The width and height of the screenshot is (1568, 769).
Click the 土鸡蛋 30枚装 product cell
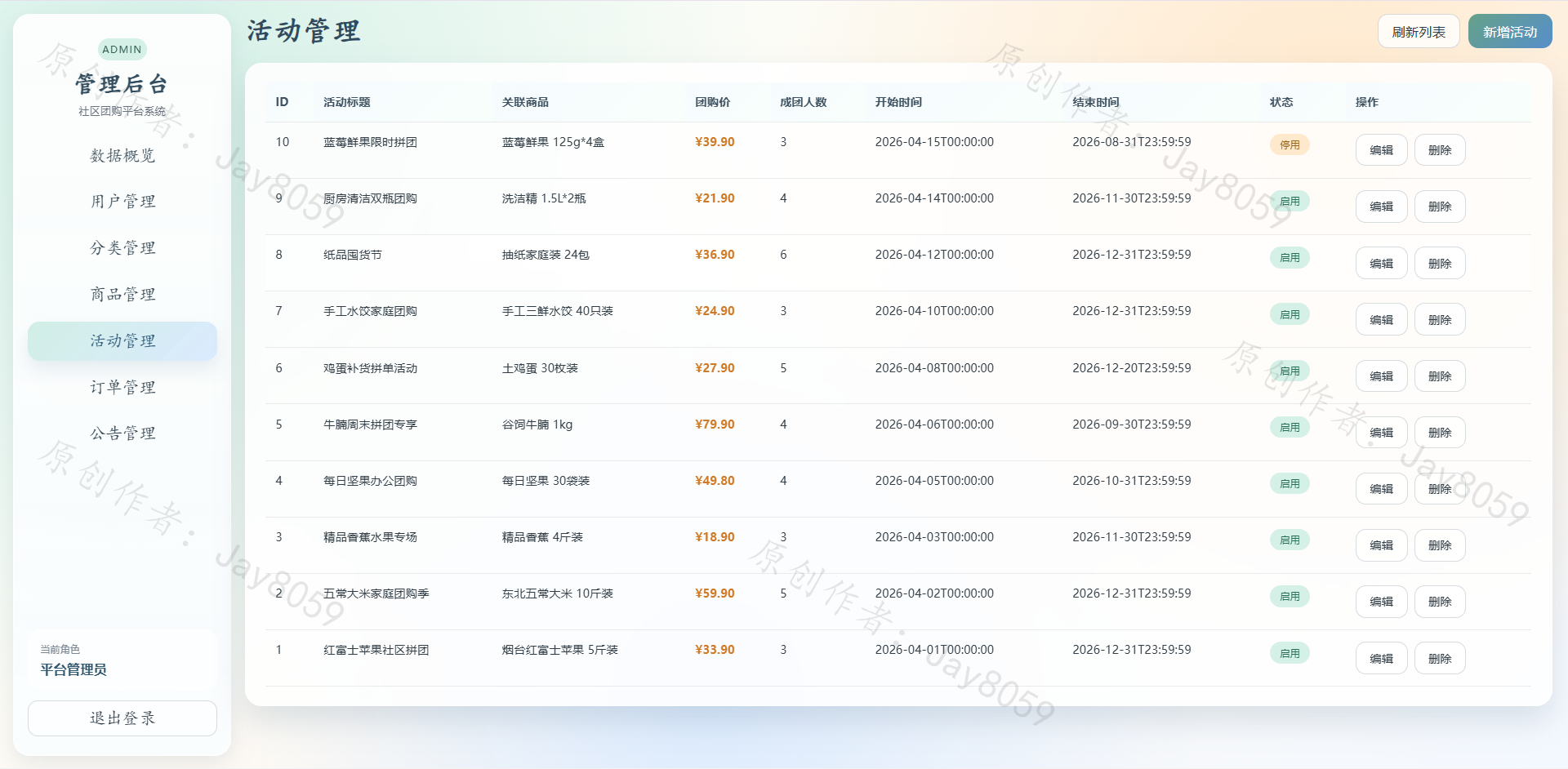[540, 368]
